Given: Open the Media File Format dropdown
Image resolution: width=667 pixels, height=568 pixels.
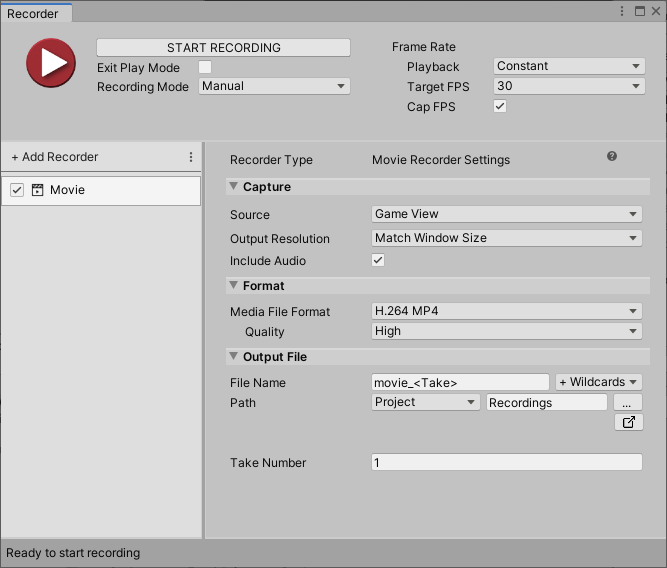Looking at the screenshot, I should click(506, 311).
